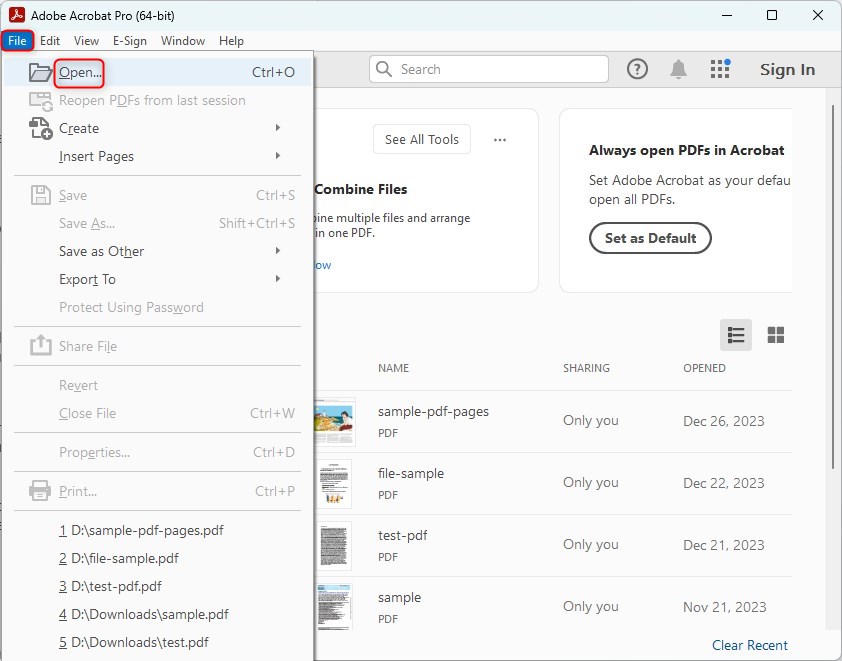Open the Edit menu
This screenshot has width=842, height=661.
(50, 41)
